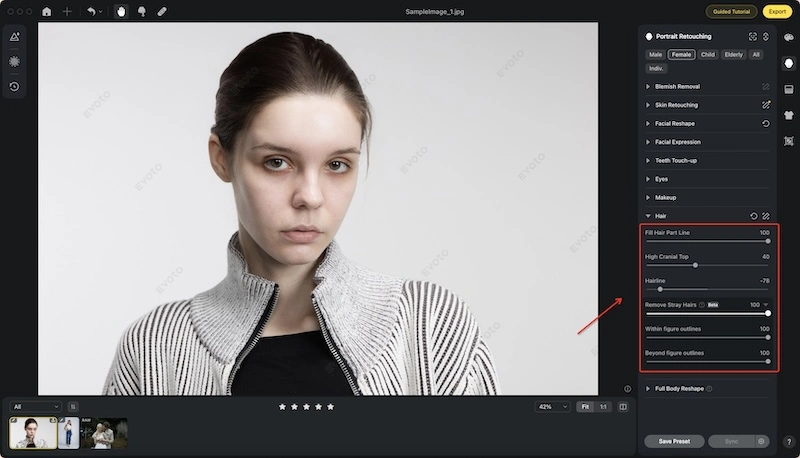The height and width of the screenshot is (458, 800).
Task: Click the info icon beside Remove Stray Hairs
Action: click(x=702, y=305)
